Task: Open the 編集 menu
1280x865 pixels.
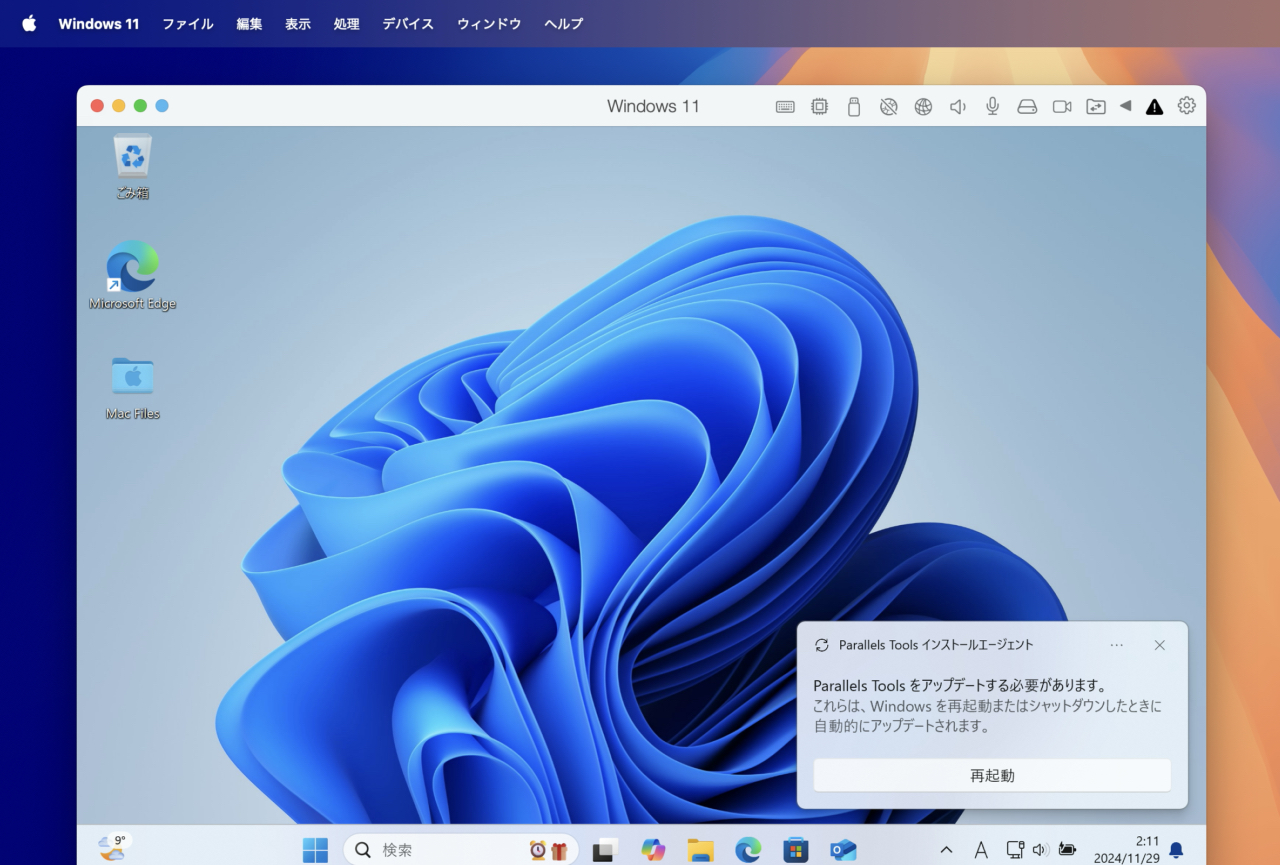Action: pos(250,24)
